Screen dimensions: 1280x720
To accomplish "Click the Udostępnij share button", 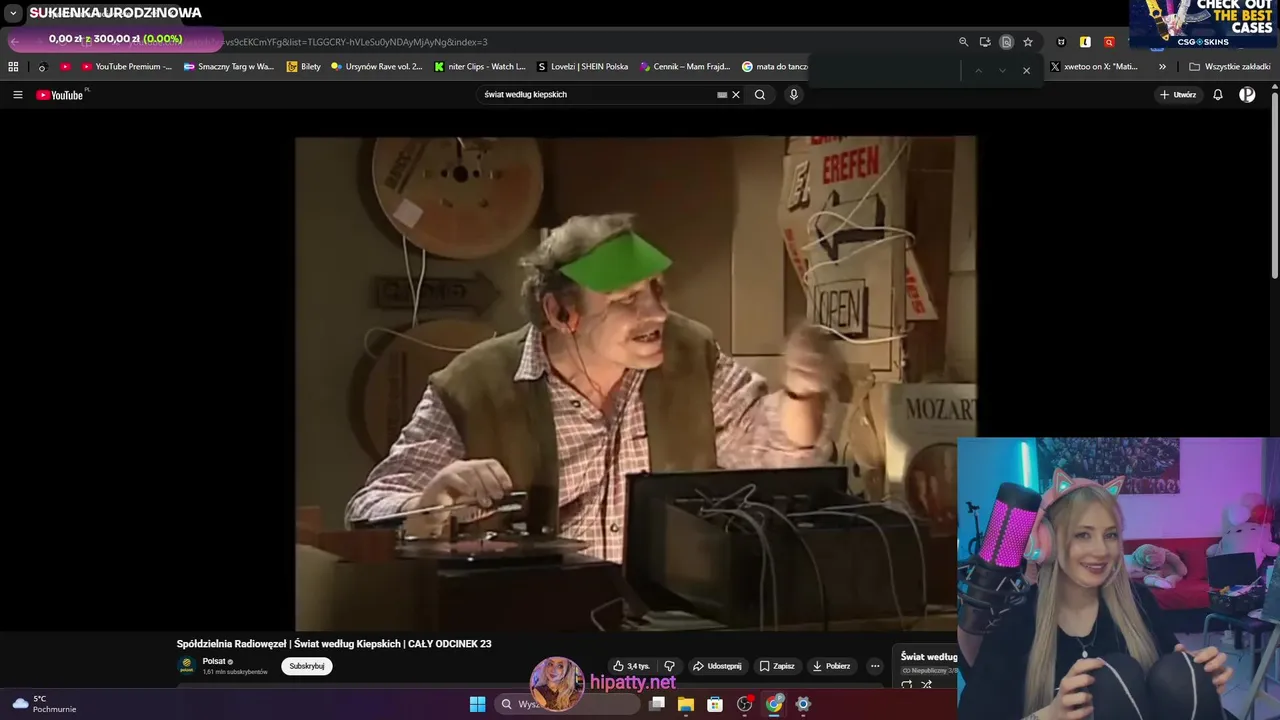I will click(717, 666).
